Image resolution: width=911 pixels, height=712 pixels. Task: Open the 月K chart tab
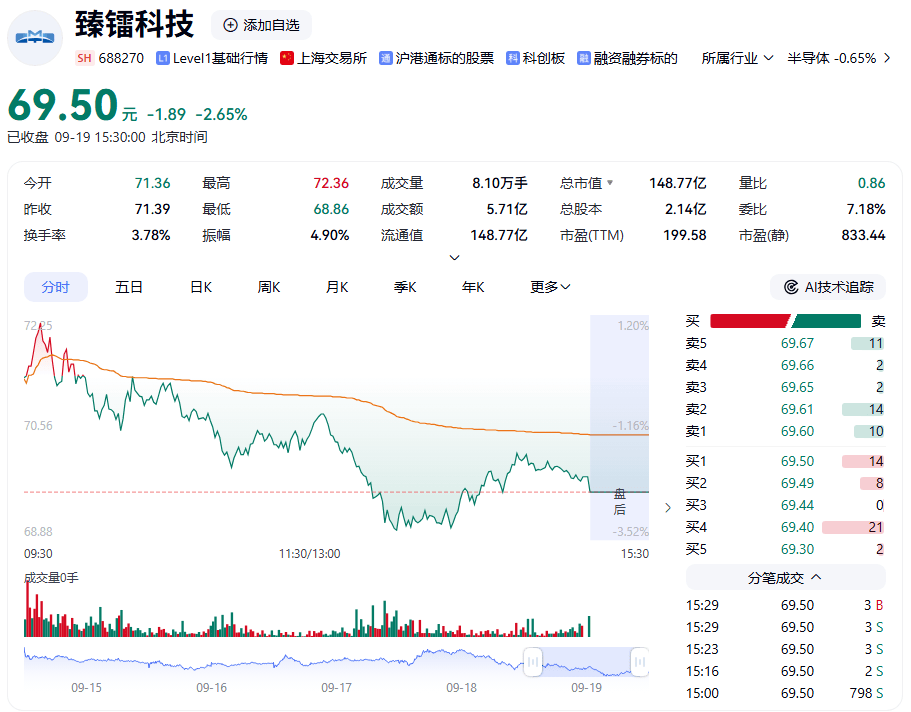pyautogui.click(x=337, y=287)
